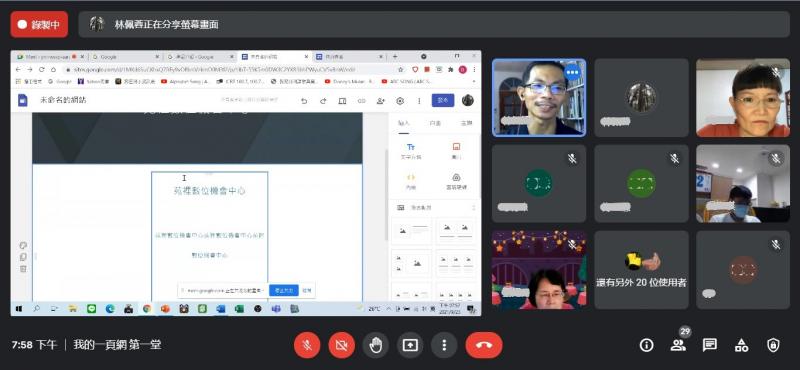Image resolution: width=800 pixels, height=370 pixels.
Task: Leave the call with the red hang-up button
Action: pos(484,345)
